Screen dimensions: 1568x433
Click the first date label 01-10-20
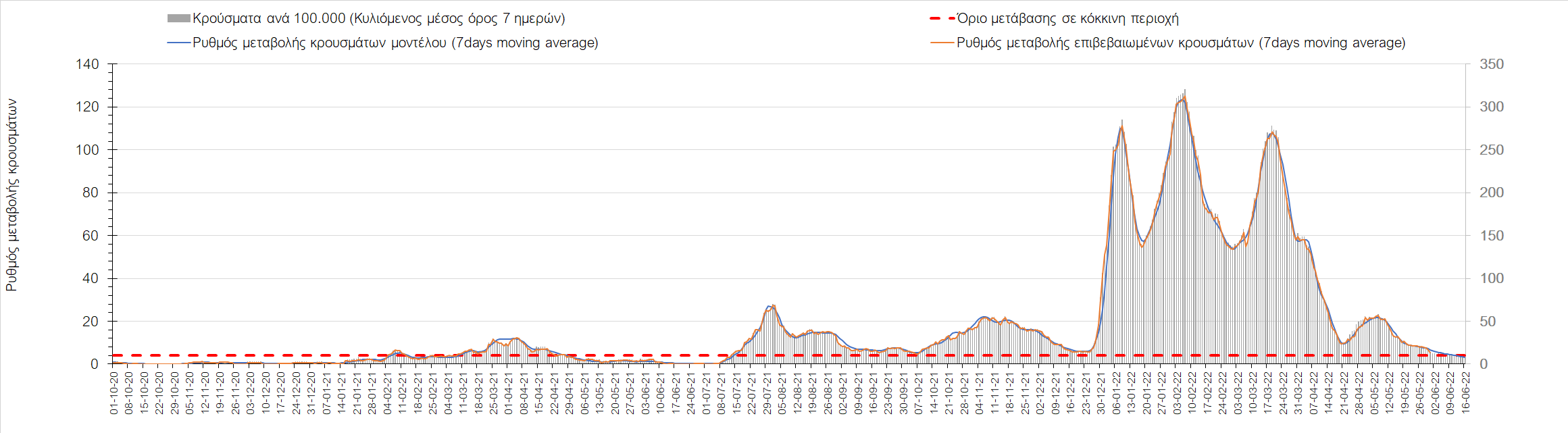(113, 393)
